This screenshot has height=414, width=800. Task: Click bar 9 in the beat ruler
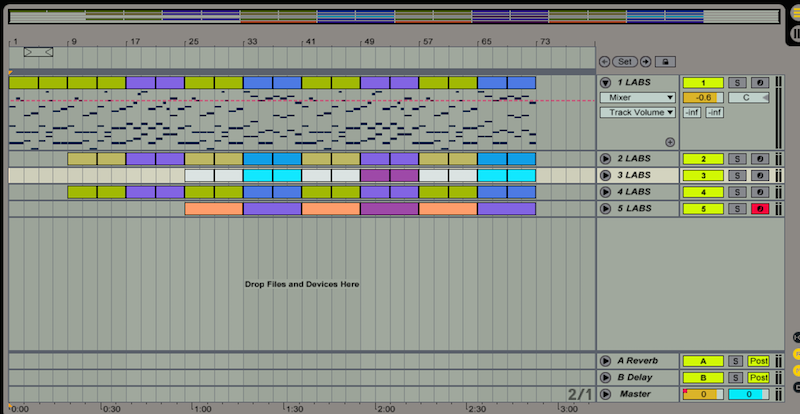[74, 41]
